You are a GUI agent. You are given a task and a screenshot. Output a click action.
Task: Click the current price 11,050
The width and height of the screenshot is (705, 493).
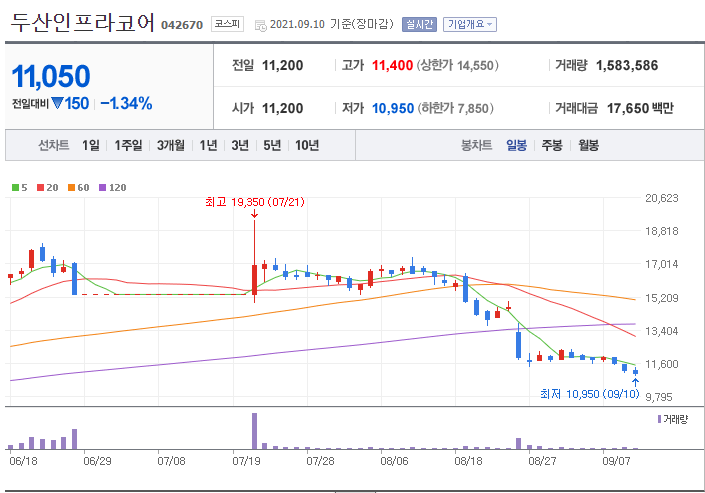point(51,76)
